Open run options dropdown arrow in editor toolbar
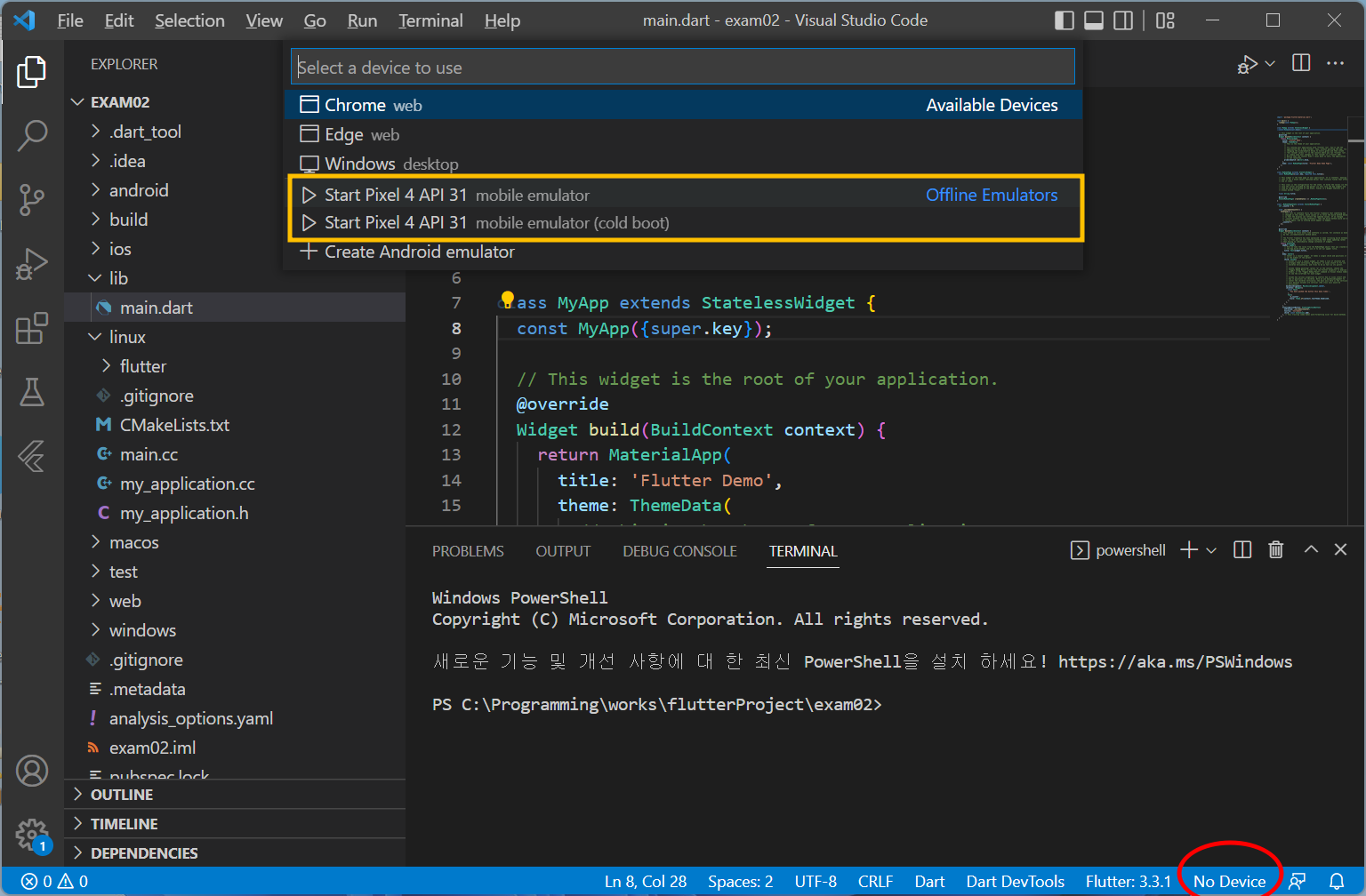Viewport: 1366px width, 896px height. tap(1270, 64)
